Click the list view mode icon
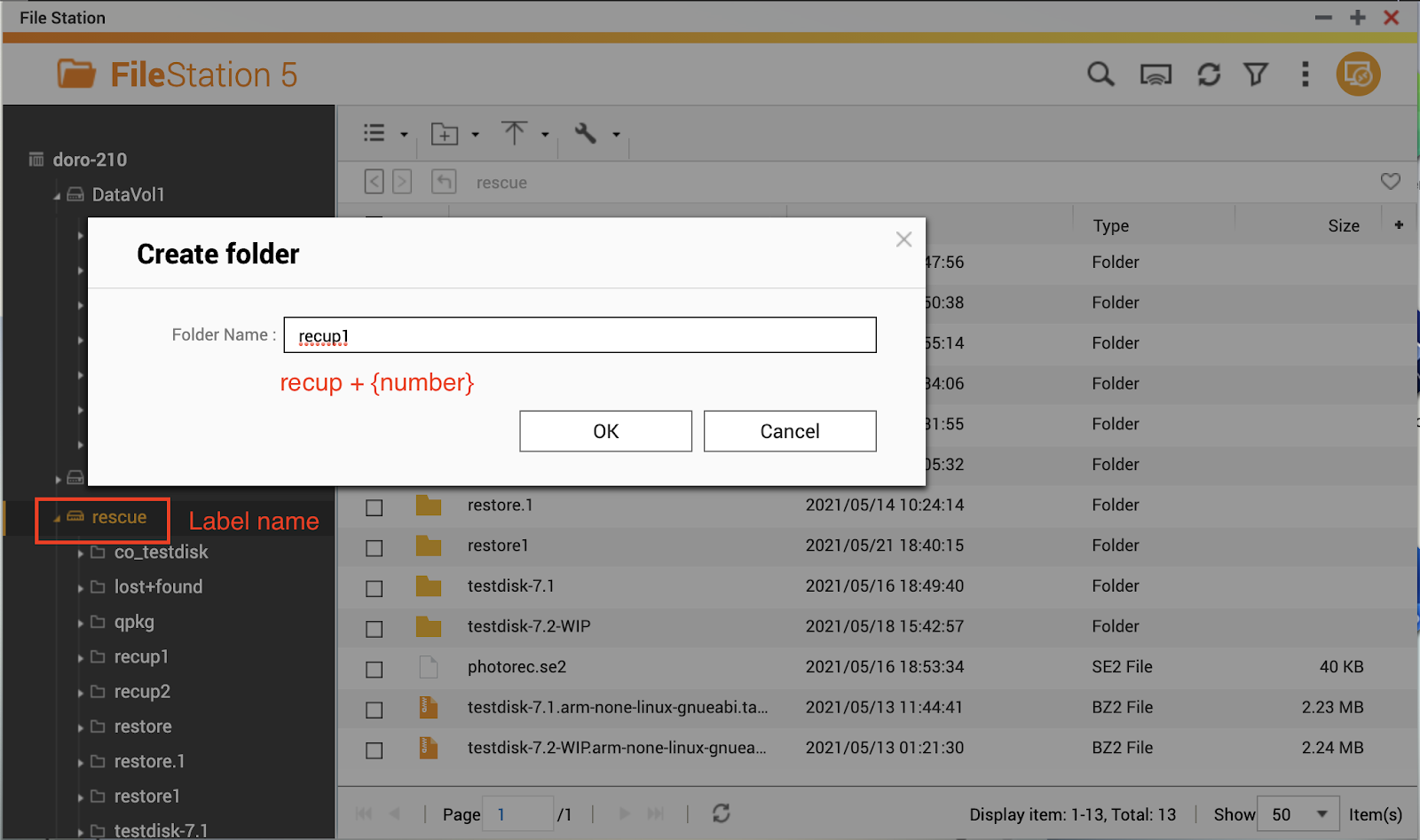This screenshot has width=1420, height=840. point(375,133)
